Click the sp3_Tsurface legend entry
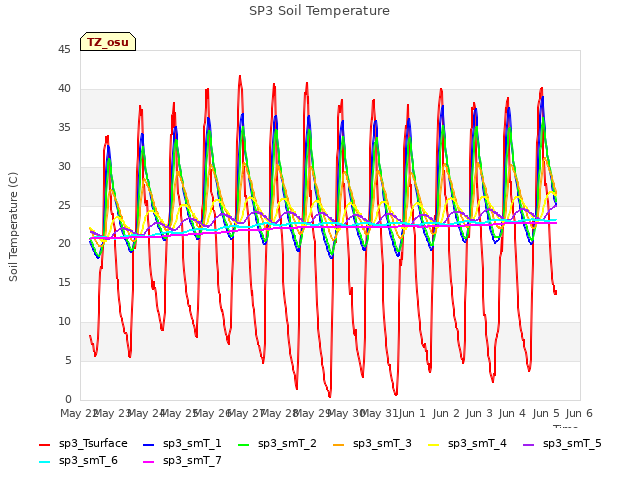This screenshot has width=640, height=480. click(83, 444)
